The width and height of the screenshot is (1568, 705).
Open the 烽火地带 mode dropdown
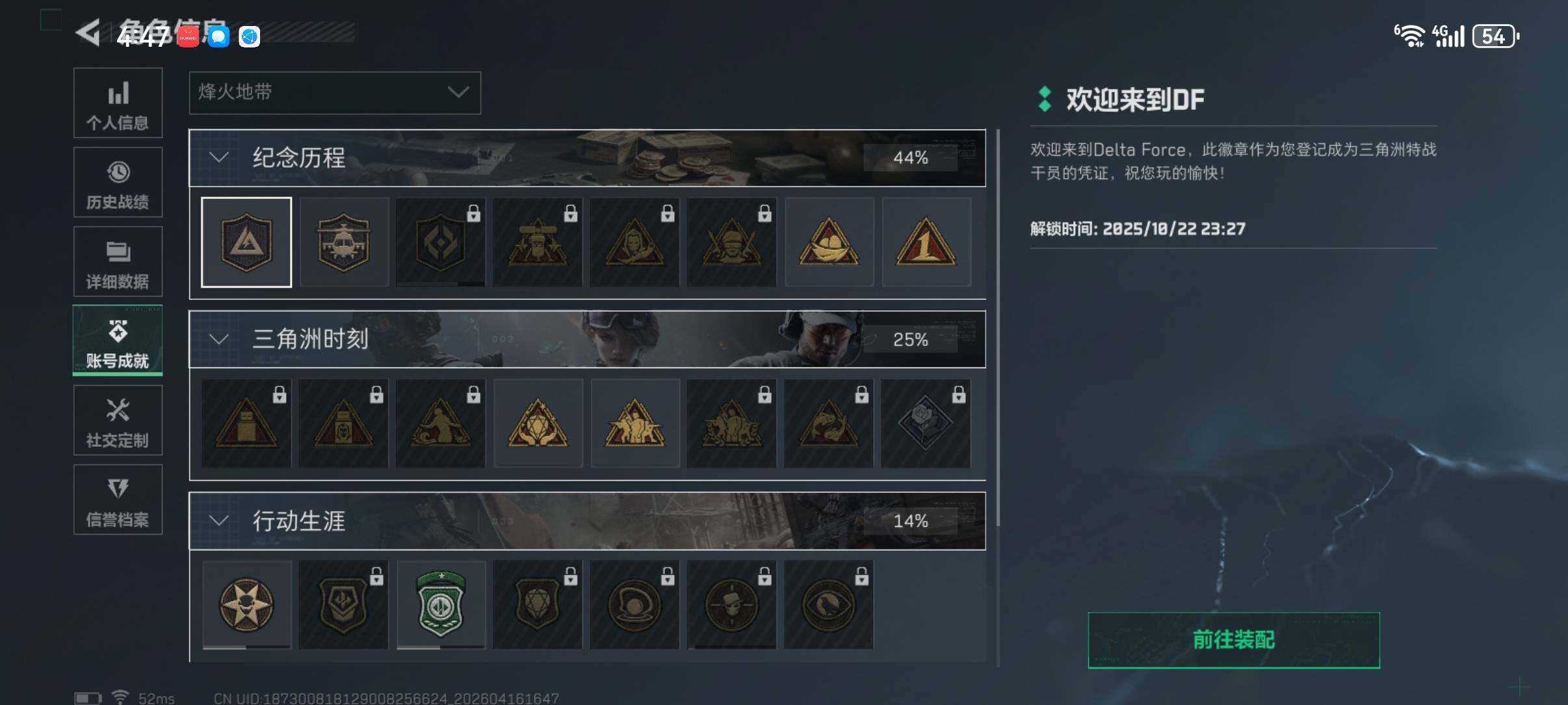tap(335, 93)
